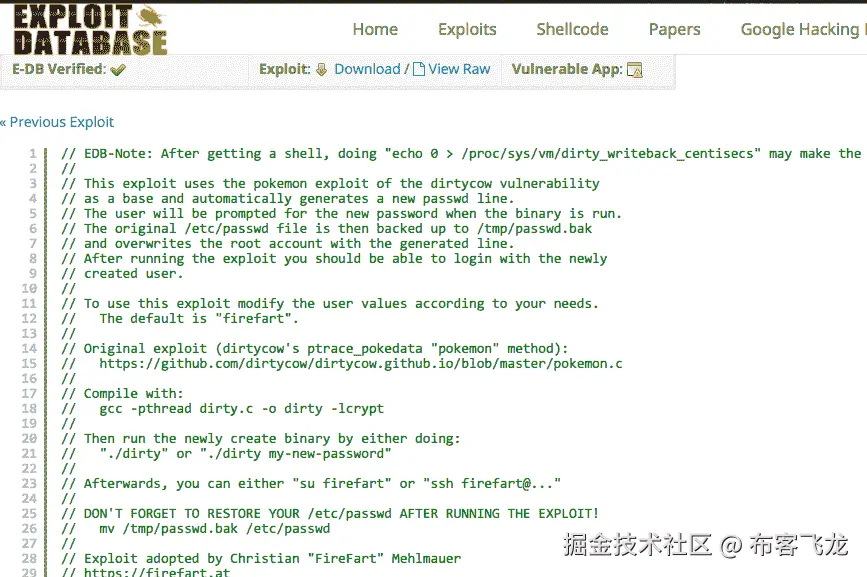This screenshot has width=867, height=577.
Task: Go to the Previous Exploit link
Action: [x=58, y=122]
